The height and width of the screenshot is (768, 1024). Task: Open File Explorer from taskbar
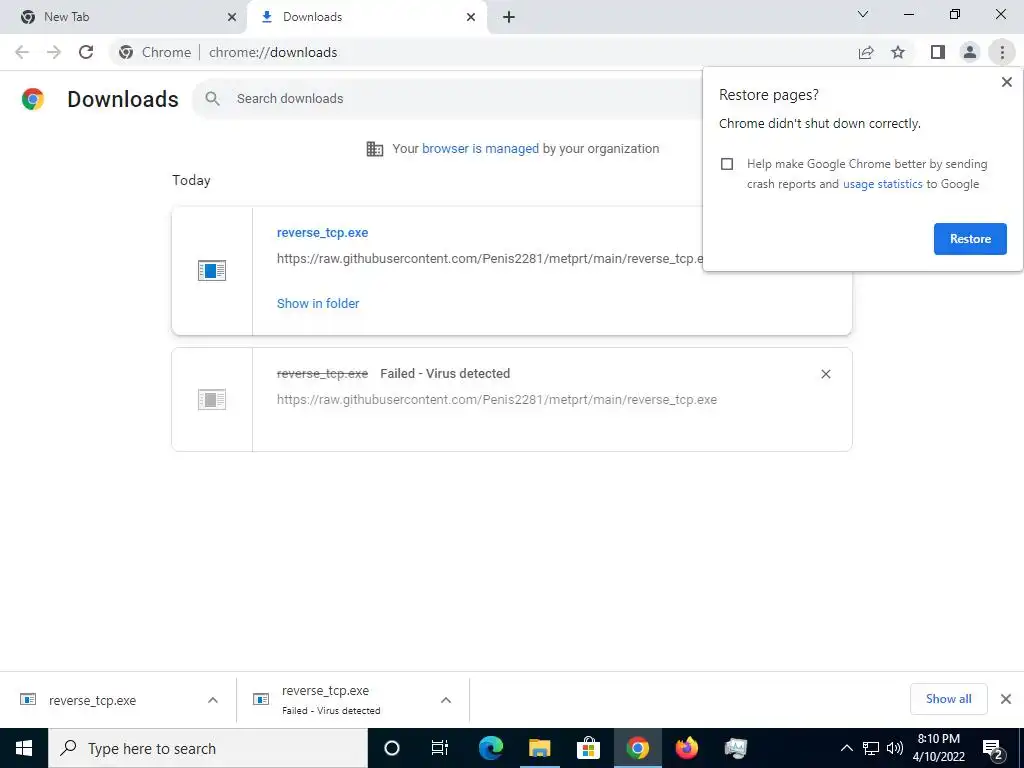(x=539, y=748)
